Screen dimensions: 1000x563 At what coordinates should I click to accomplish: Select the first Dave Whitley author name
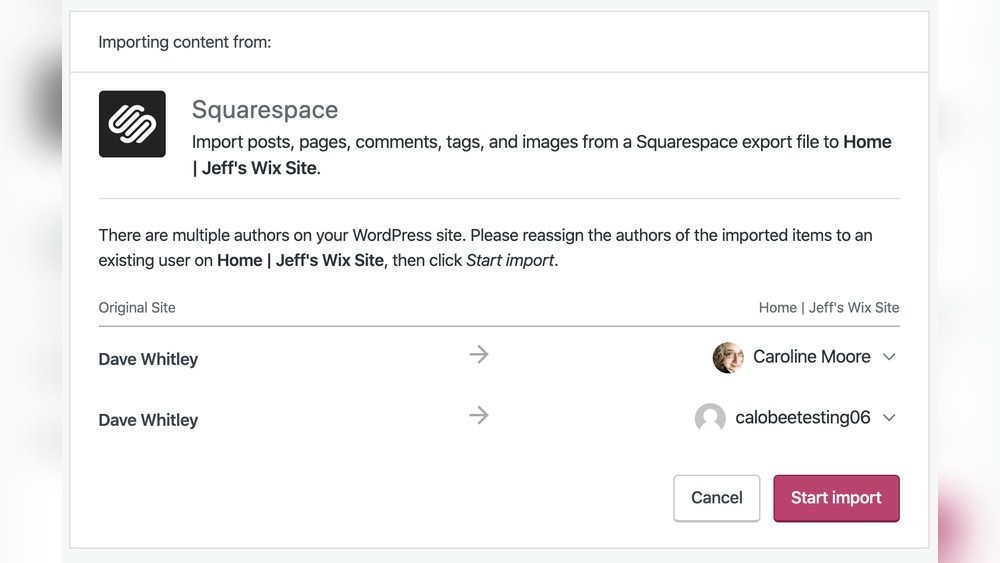click(148, 359)
